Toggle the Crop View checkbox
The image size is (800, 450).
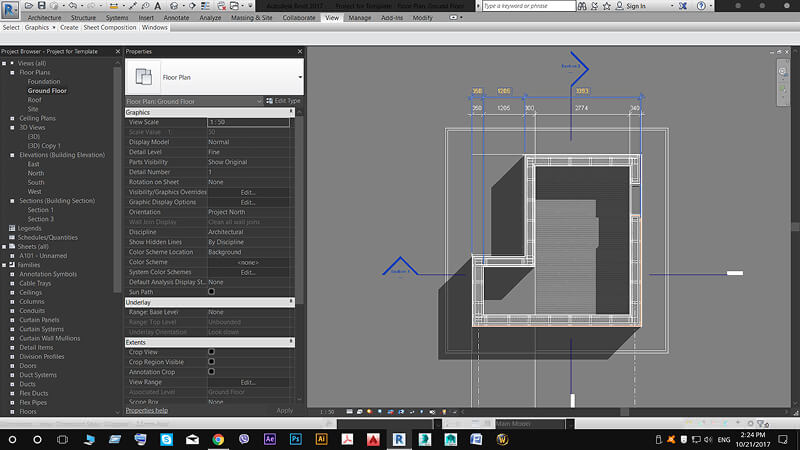click(211, 352)
